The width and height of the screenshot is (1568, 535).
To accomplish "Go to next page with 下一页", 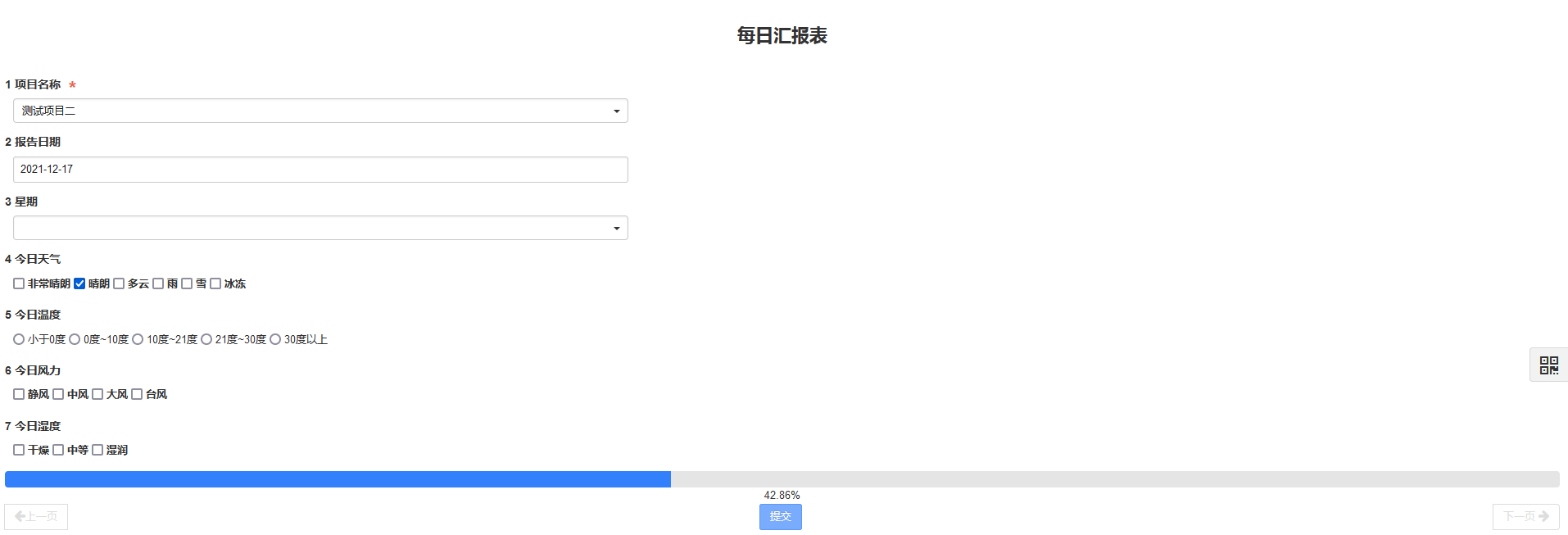I will (1525, 516).
